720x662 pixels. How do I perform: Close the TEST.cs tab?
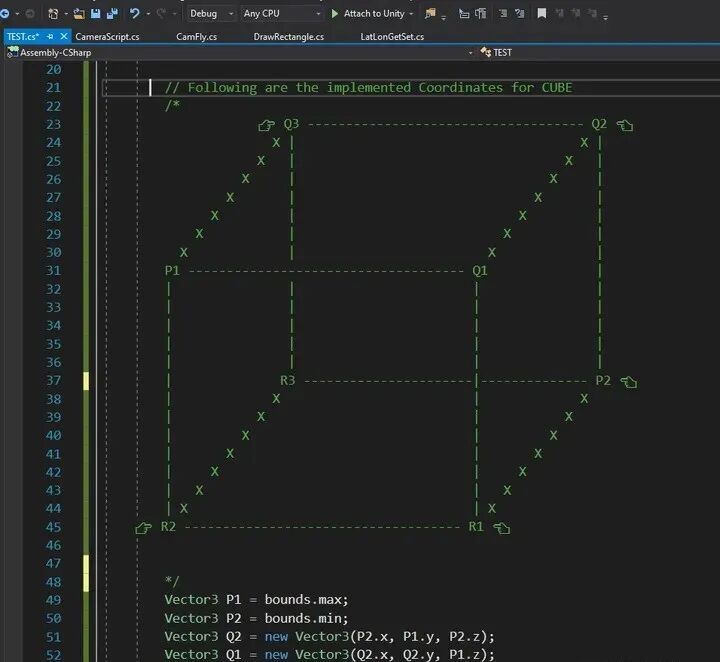64,36
